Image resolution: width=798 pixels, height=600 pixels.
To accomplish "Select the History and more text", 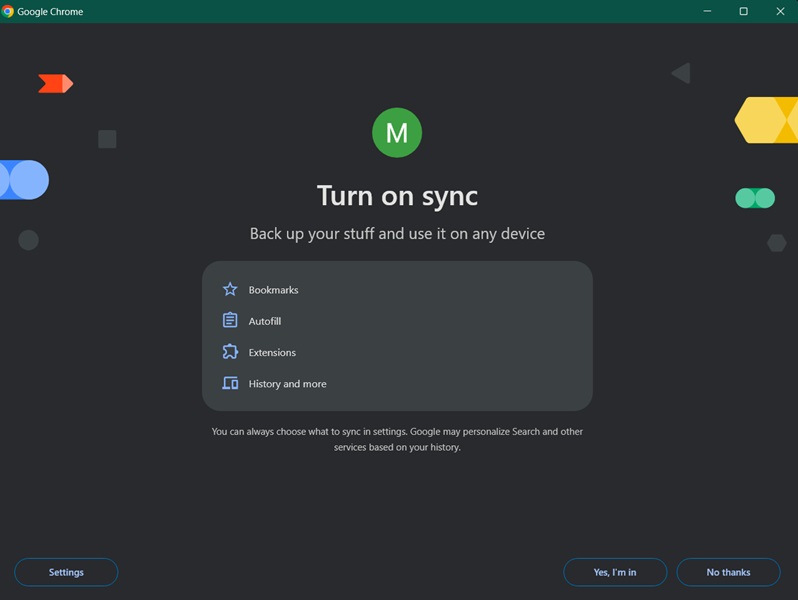I will click(x=288, y=384).
